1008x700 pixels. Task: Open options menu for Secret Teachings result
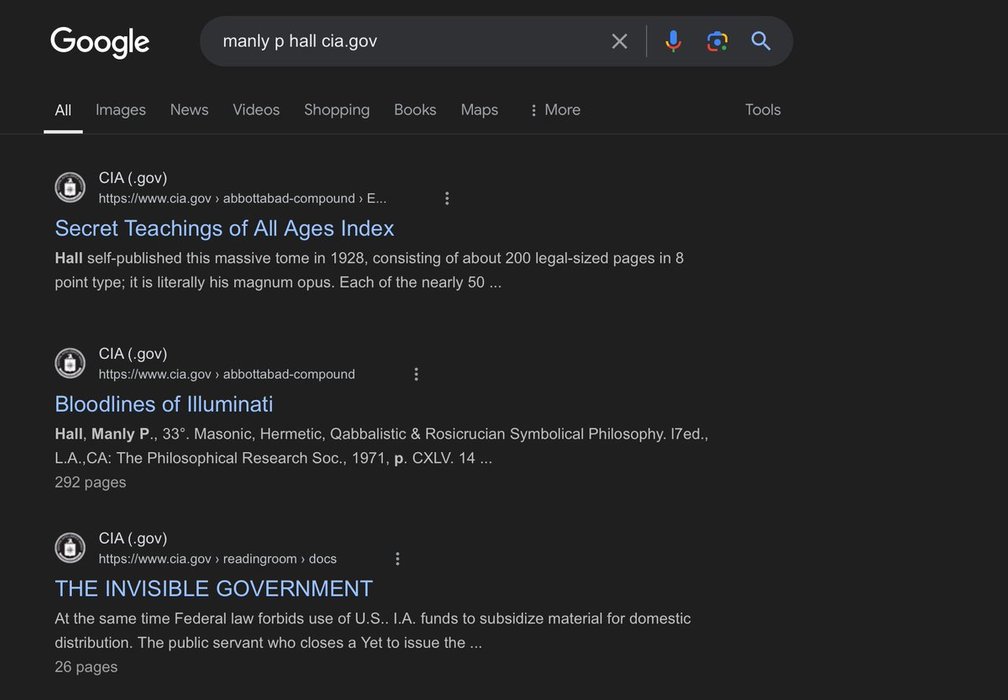447,198
